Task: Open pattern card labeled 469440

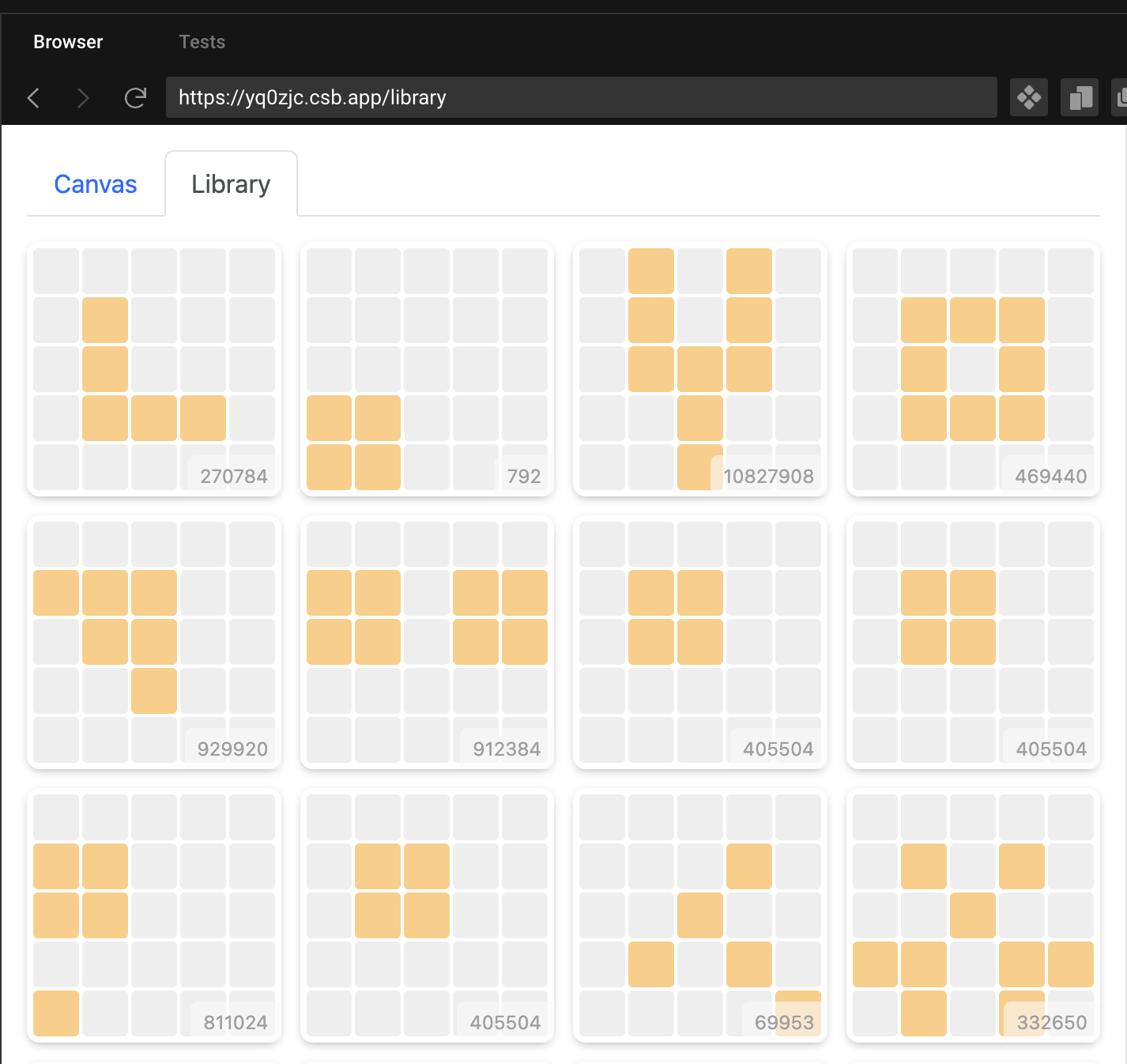Action: (x=973, y=369)
